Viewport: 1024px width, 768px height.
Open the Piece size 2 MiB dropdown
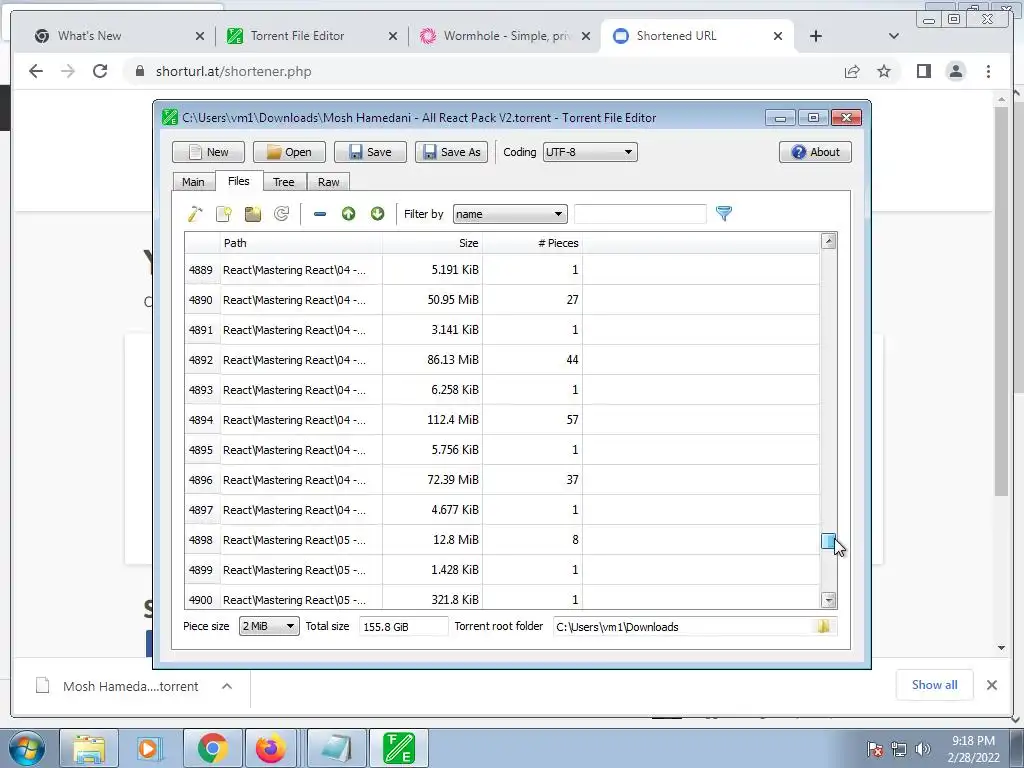[x=269, y=626]
